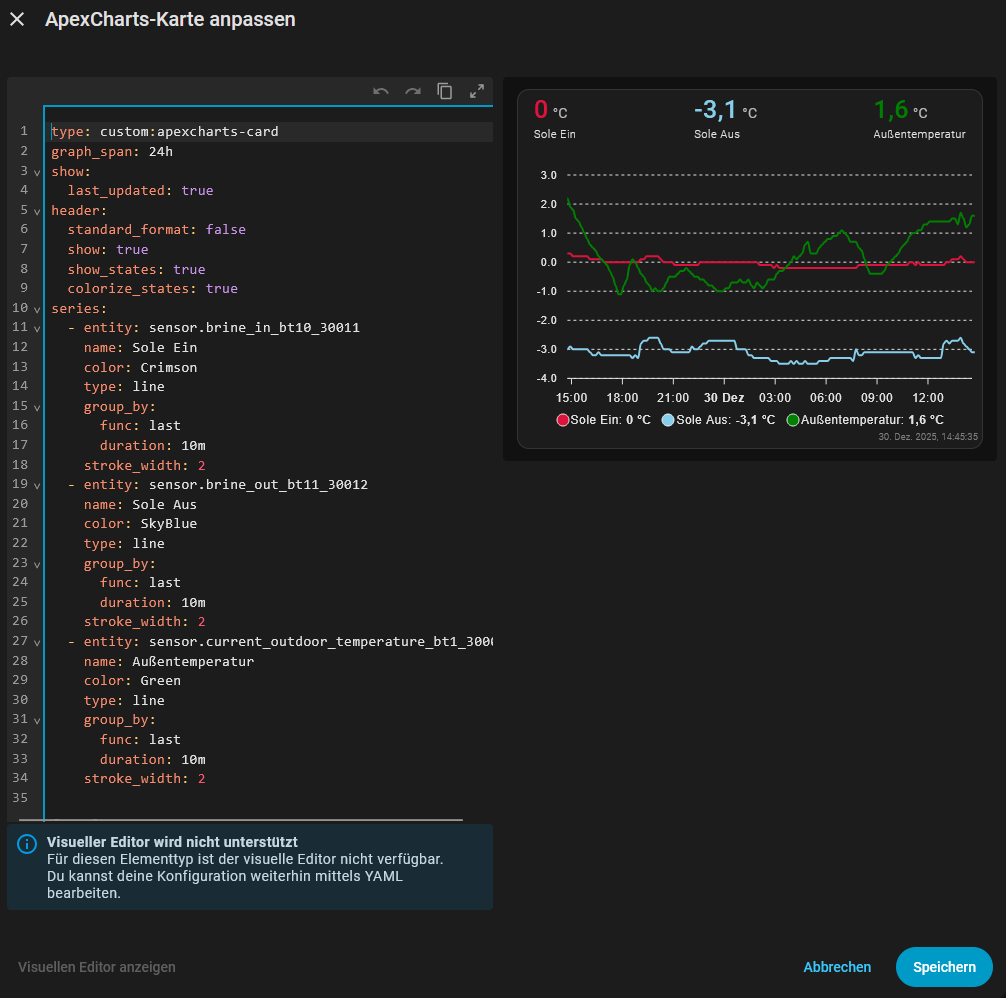
Task: Collapse the 'header' block at line 5
Action: pos(37,211)
